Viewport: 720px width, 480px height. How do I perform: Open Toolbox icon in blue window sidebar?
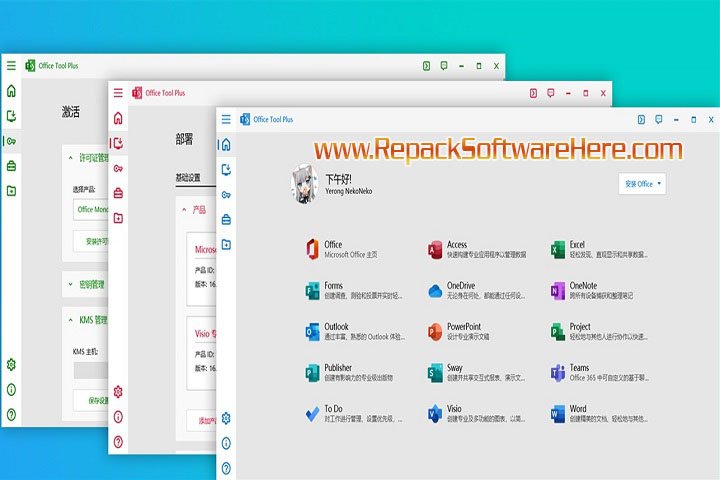point(226,220)
